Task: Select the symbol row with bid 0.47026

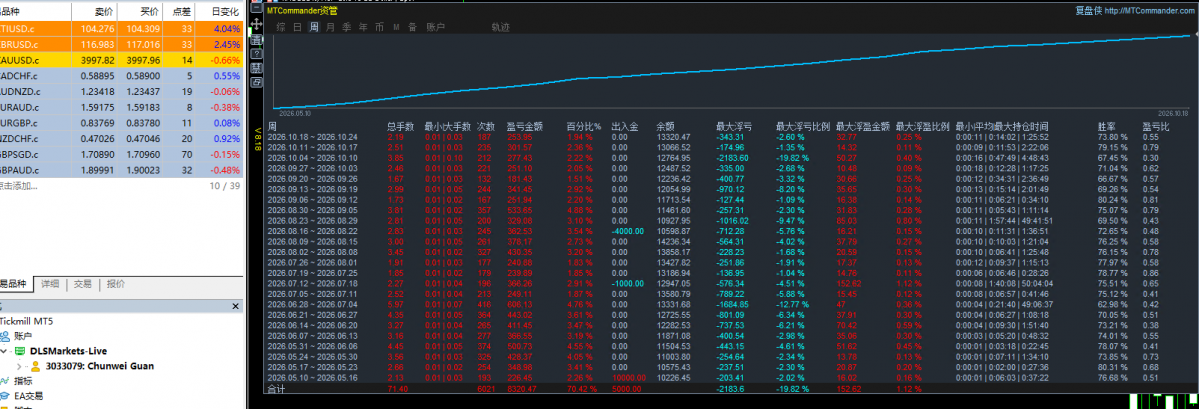Action: click(122, 138)
